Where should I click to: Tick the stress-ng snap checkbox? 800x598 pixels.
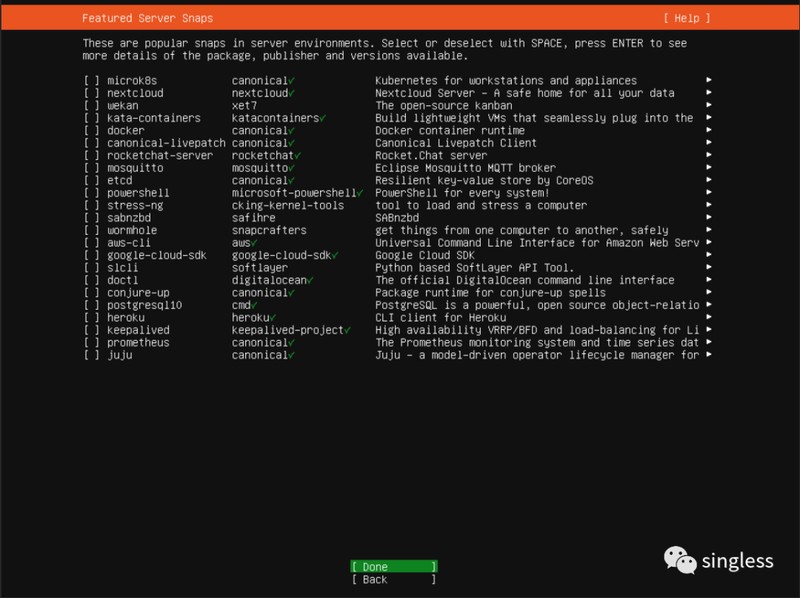[92, 206]
